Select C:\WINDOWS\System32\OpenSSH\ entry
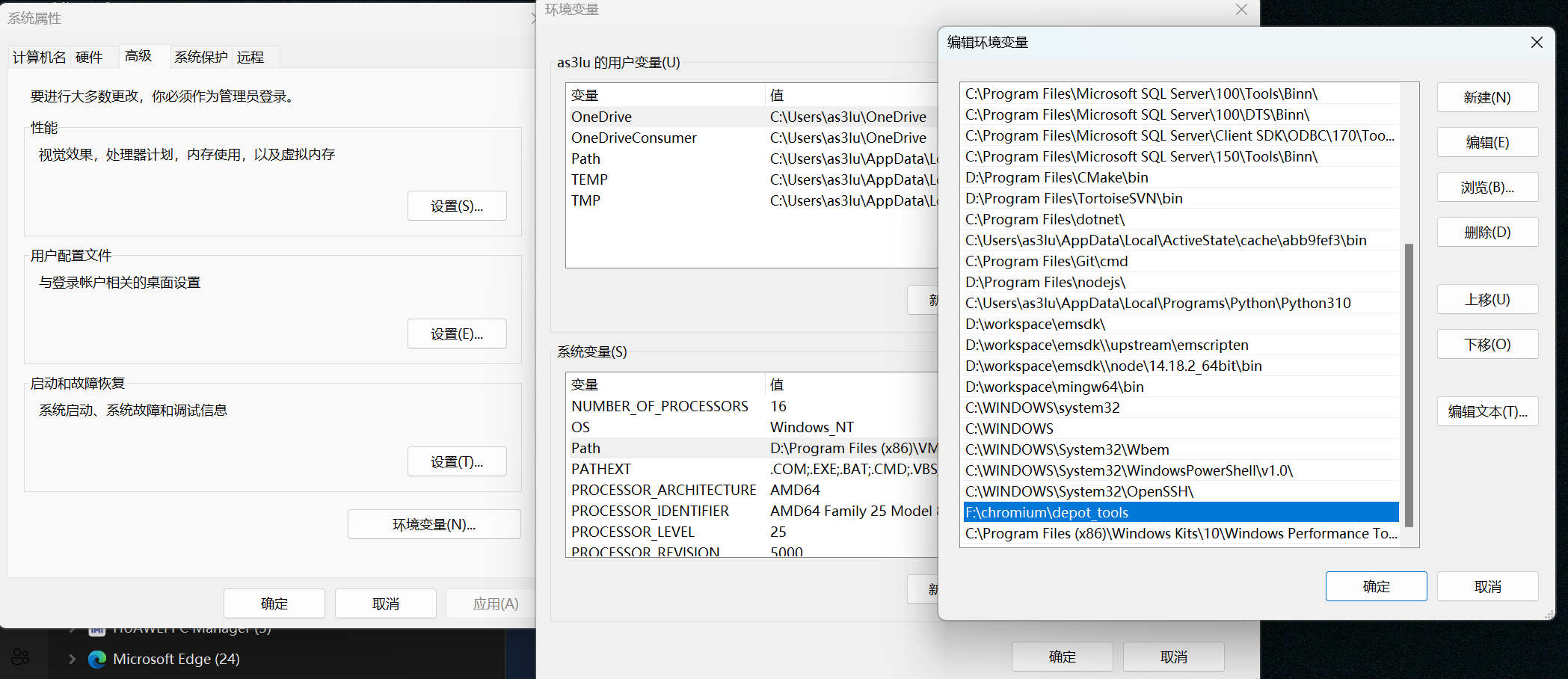This screenshot has width=1568, height=679. [1181, 491]
